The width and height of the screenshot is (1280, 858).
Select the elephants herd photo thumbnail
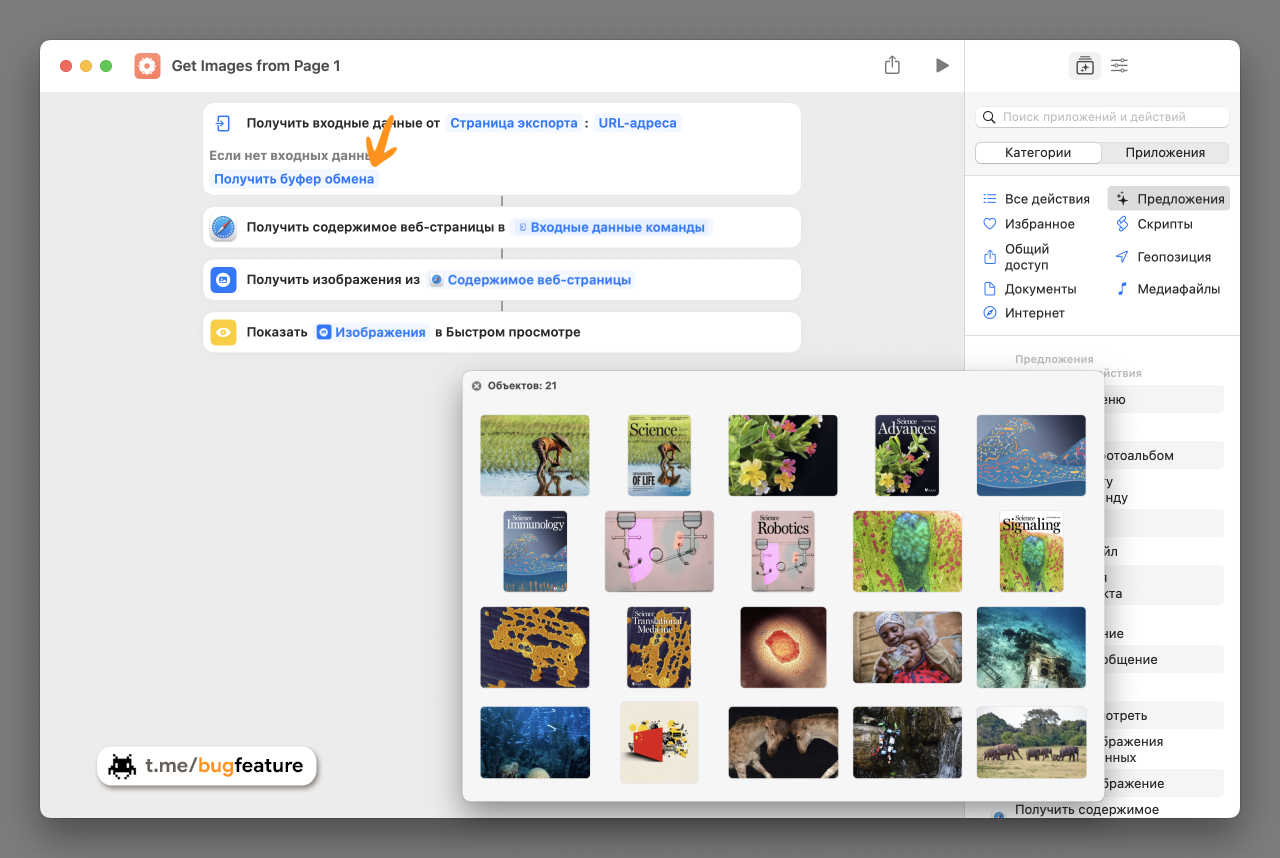click(1031, 742)
